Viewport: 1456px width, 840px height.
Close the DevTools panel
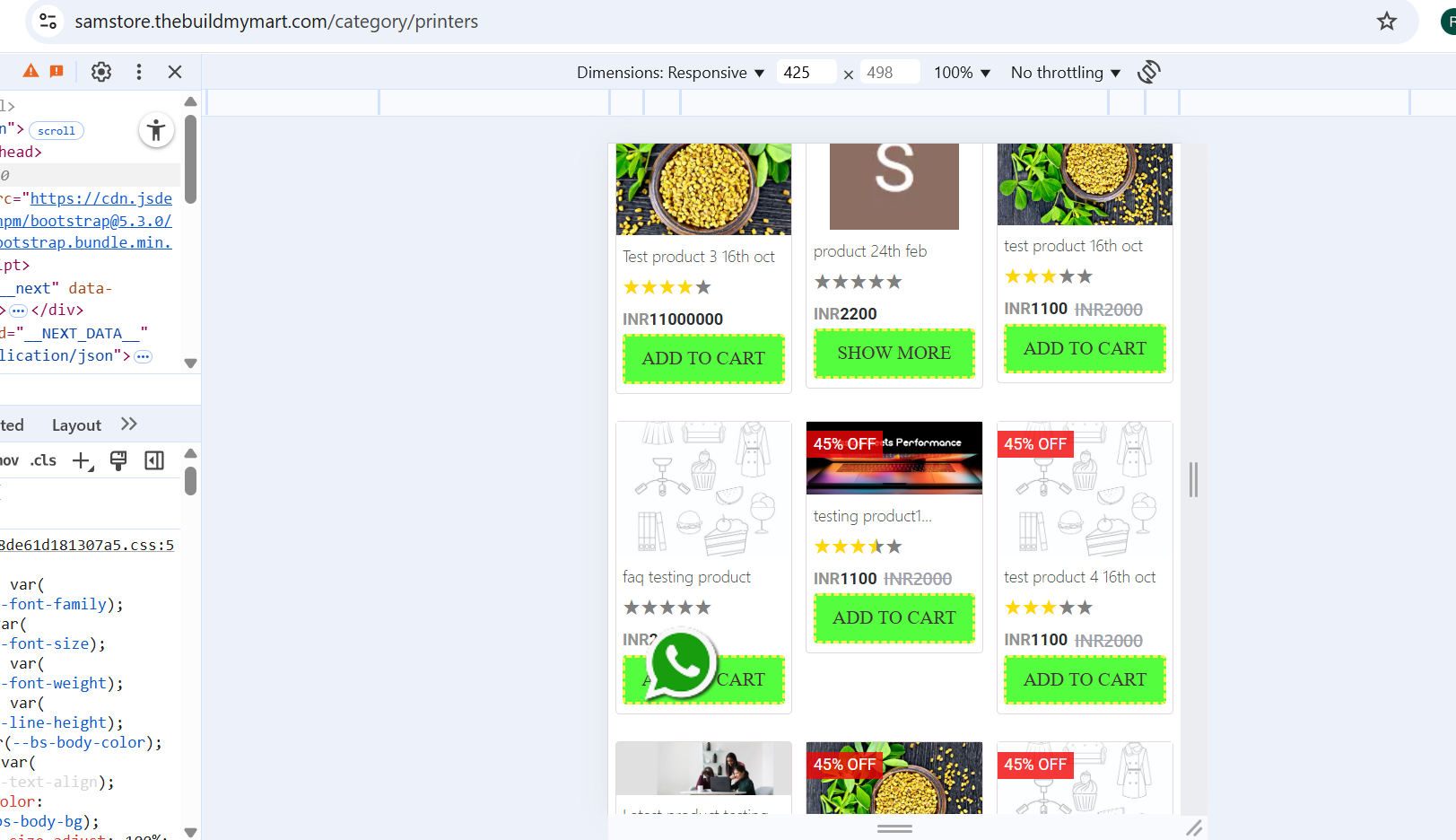(x=175, y=72)
